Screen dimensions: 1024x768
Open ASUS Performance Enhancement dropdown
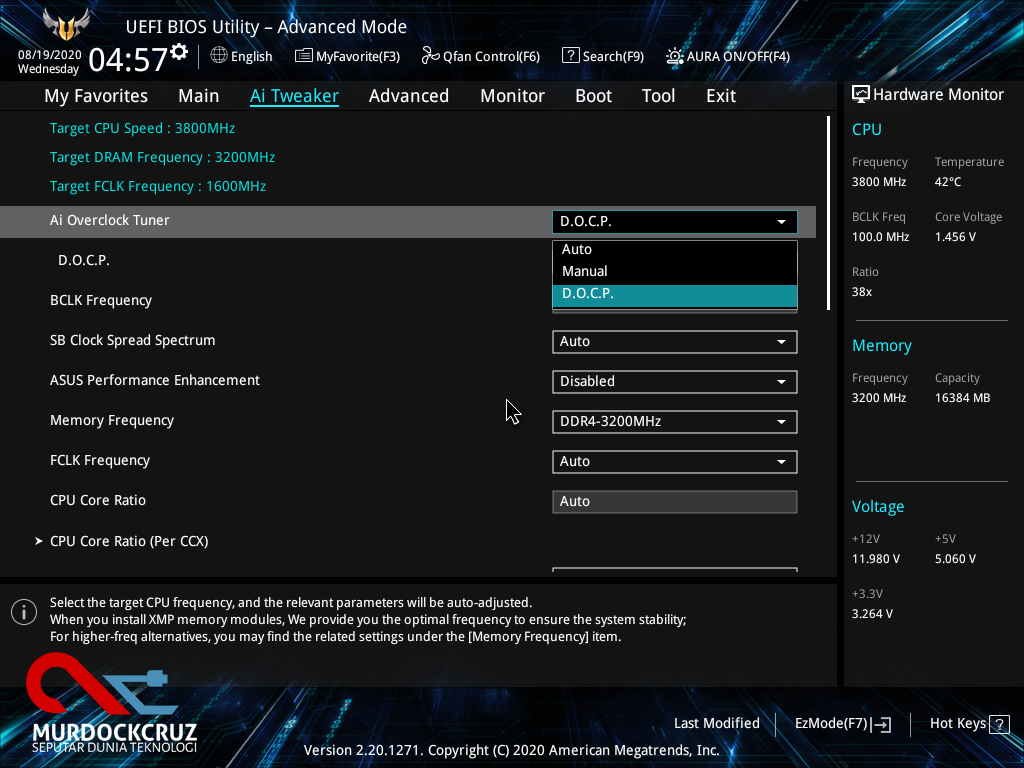click(675, 381)
